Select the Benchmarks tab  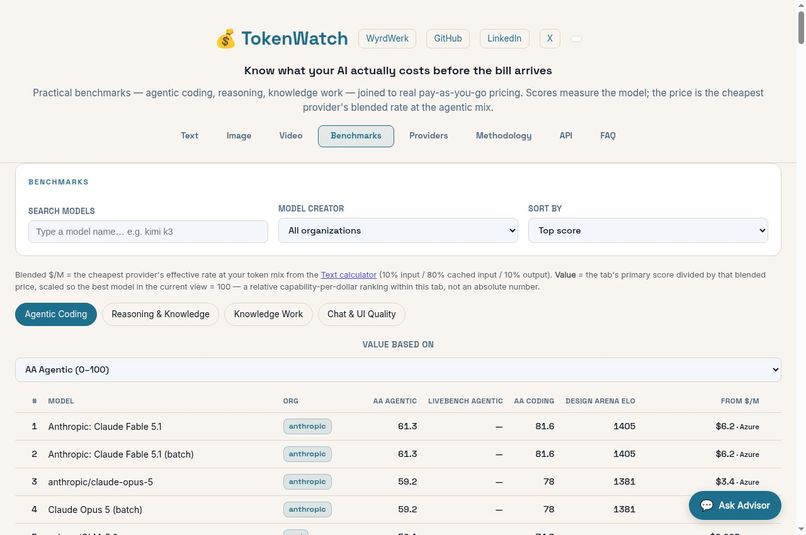point(356,136)
